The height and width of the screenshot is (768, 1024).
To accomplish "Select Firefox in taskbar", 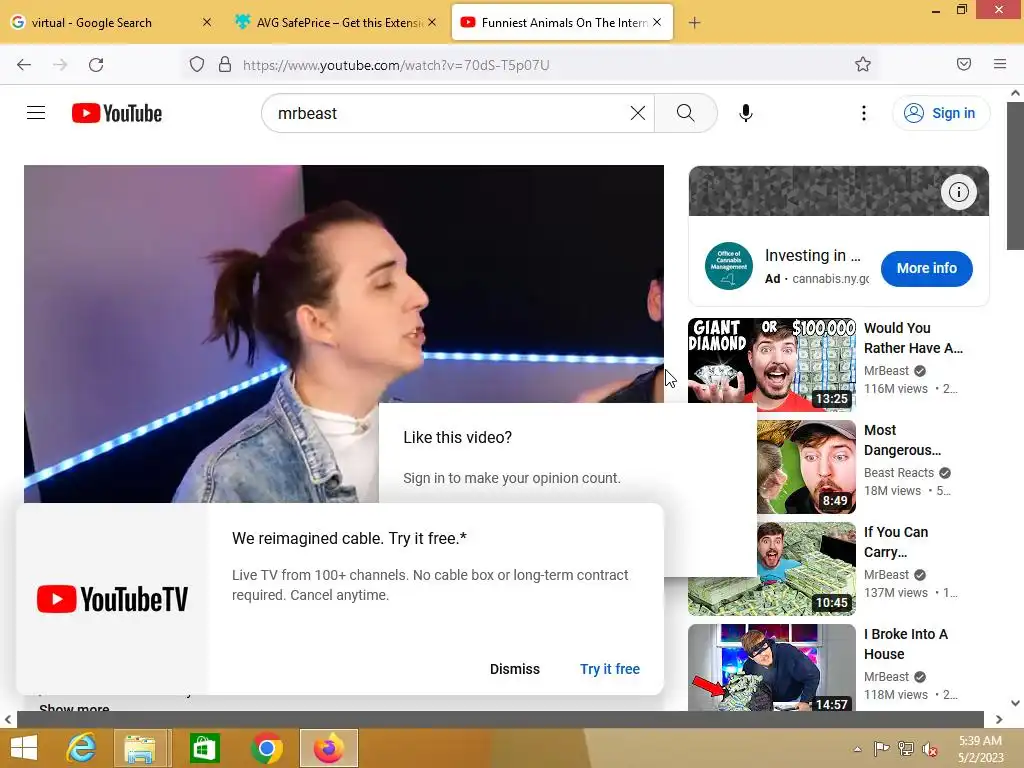I will pos(328,748).
